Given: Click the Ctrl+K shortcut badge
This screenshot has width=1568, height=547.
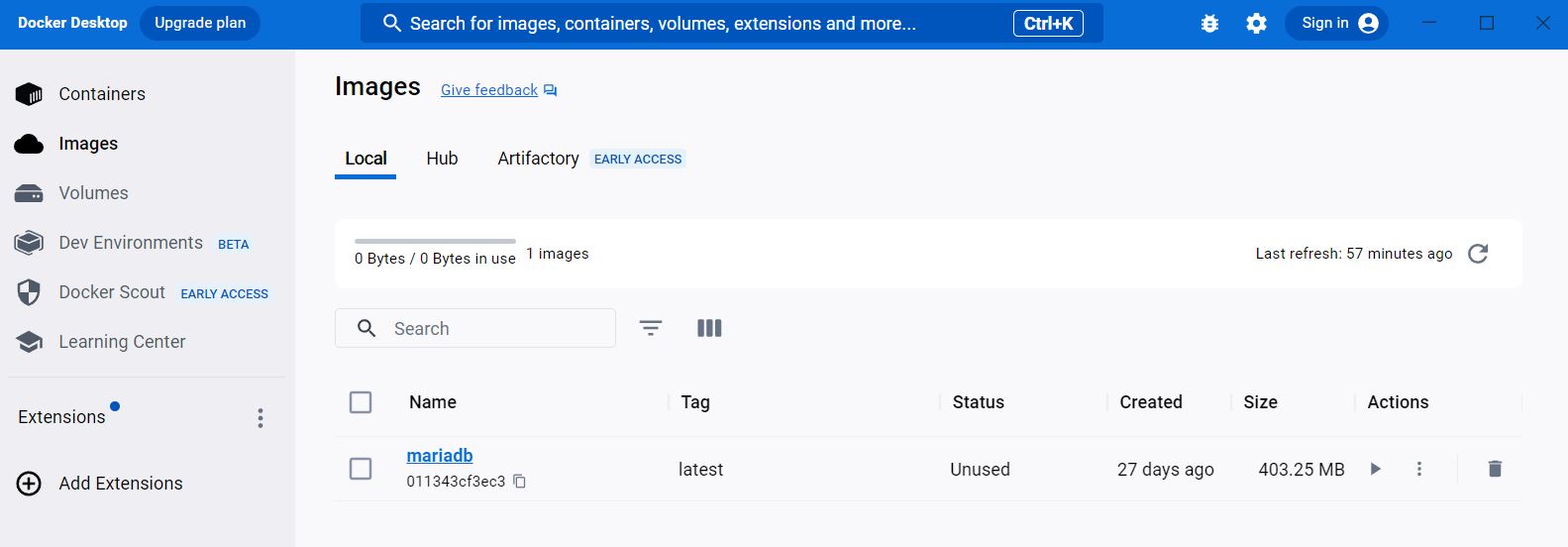Looking at the screenshot, I should click(x=1048, y=24).
